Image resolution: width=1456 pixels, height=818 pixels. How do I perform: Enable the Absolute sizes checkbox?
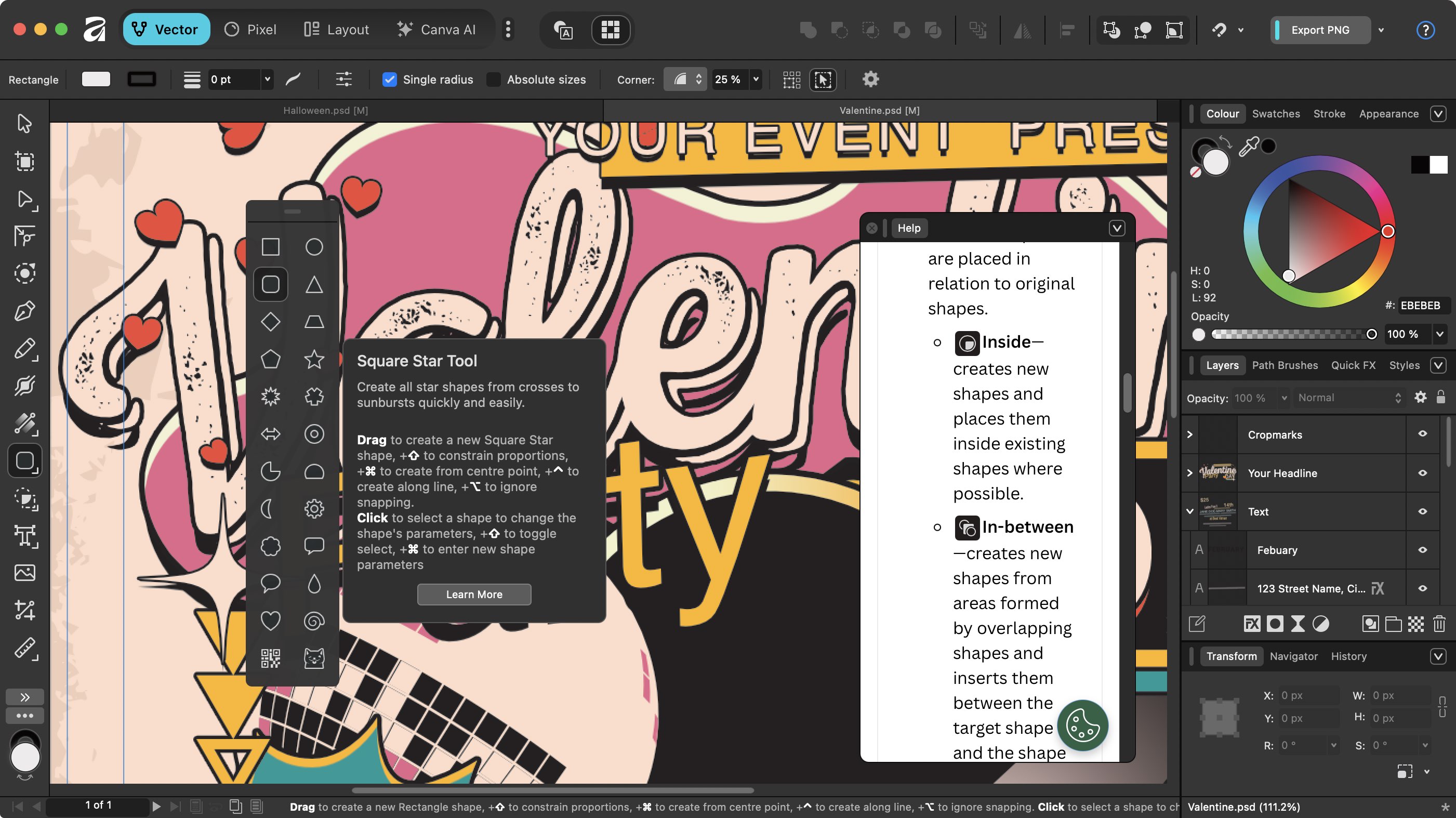[x=494, y=80]
